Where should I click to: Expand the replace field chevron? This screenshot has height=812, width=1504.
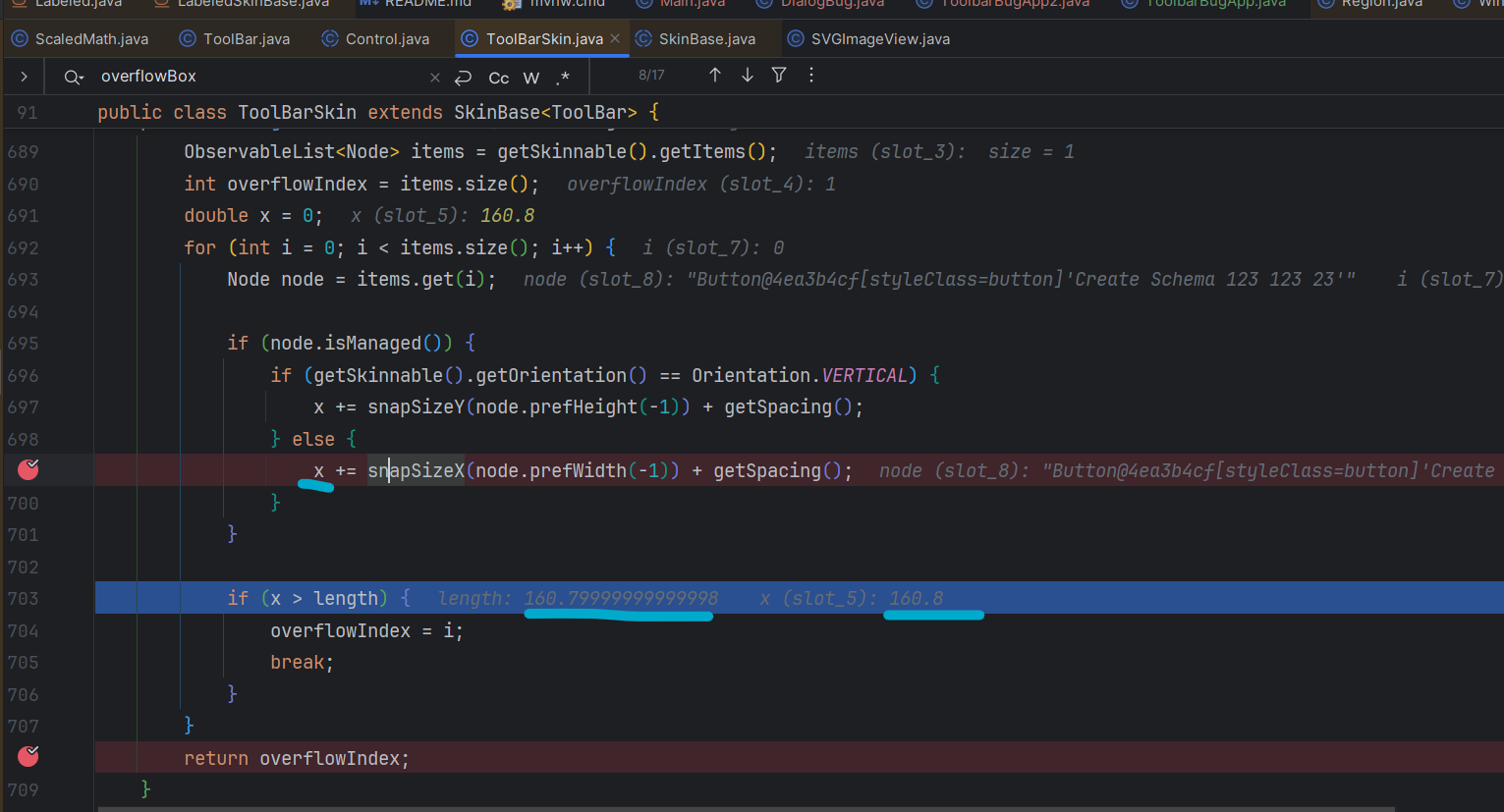(x=24, y=77)
